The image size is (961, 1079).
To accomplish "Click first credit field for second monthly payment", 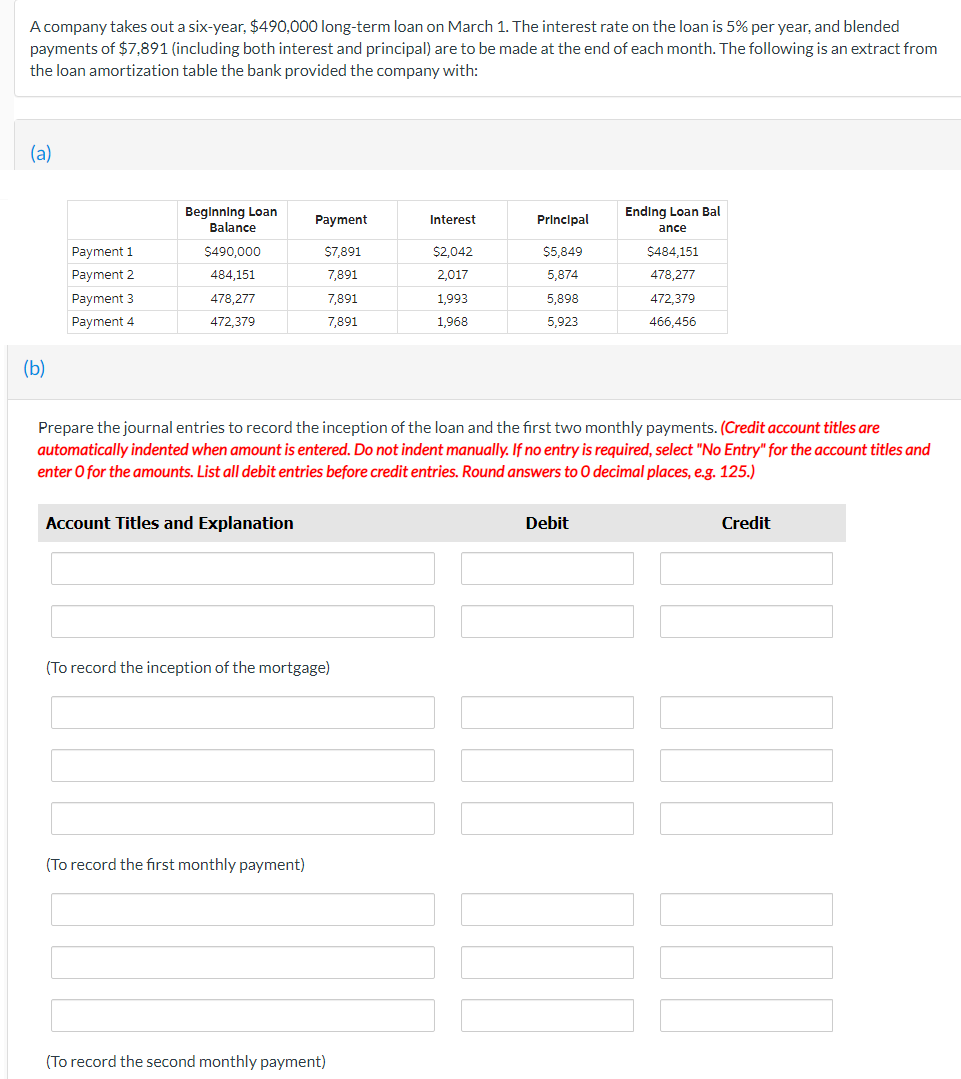I will click(746, 909).
